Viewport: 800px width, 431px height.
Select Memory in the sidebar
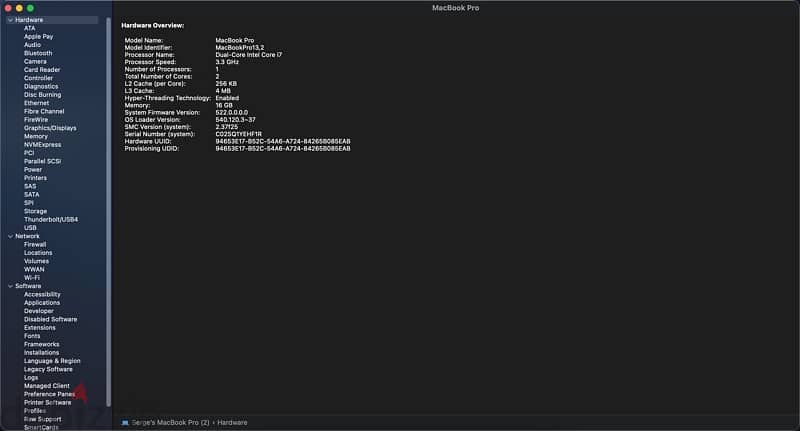[x=35, y=136]
